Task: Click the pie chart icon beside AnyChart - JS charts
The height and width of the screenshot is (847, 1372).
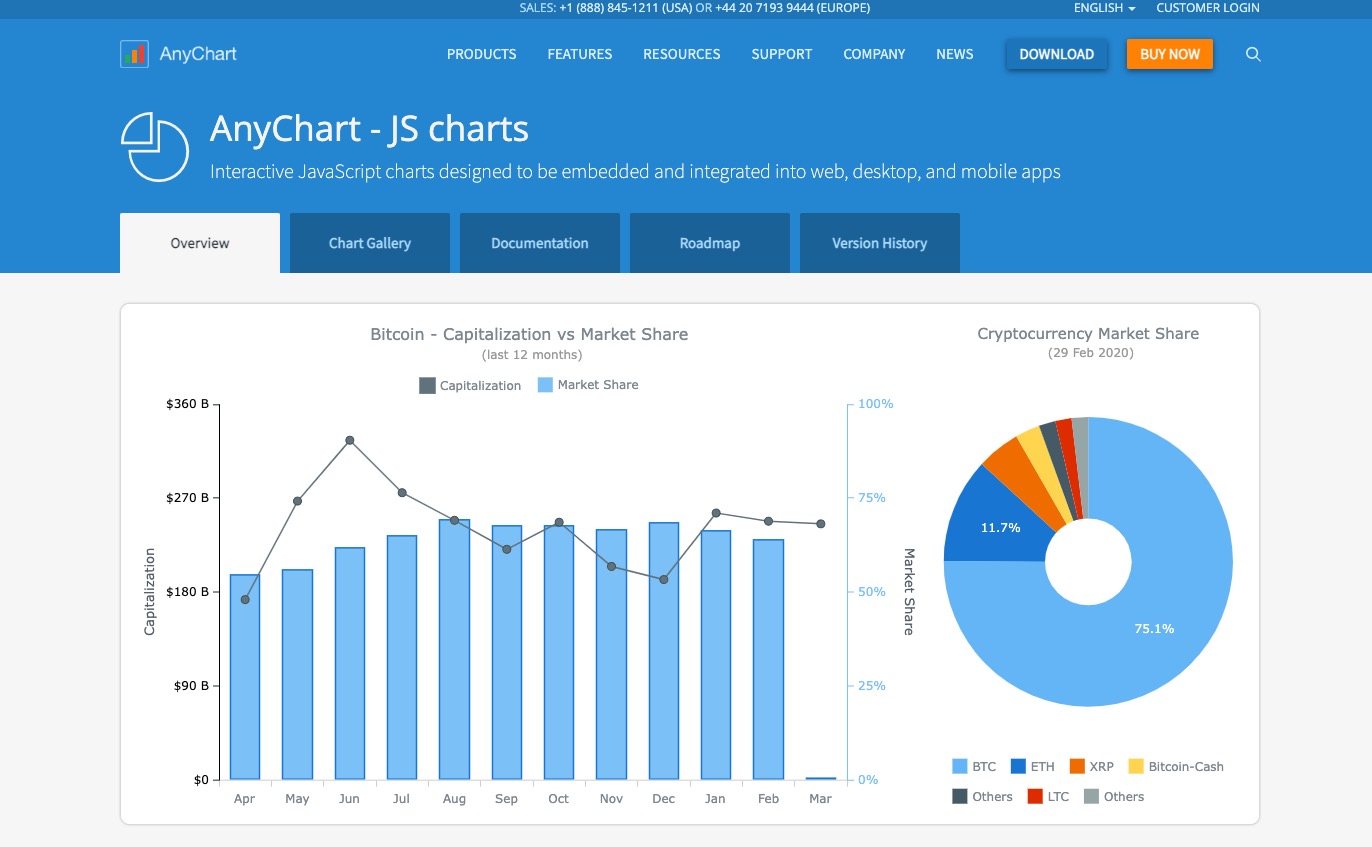Action: 155,146
